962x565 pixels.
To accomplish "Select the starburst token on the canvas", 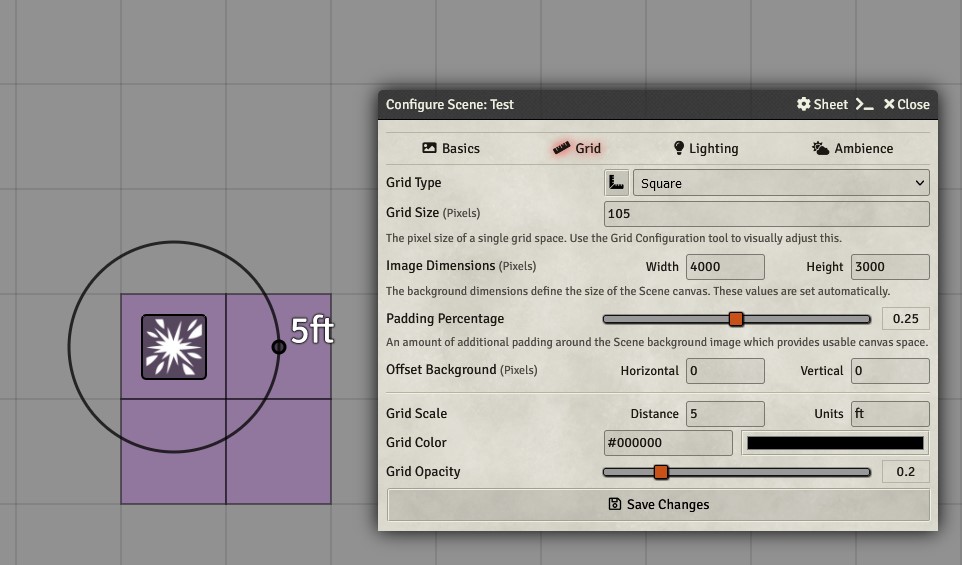I will (174, 347).
